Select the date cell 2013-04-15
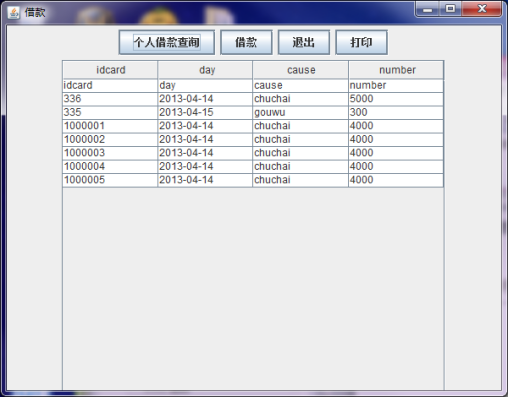508x398 pixels. (x=205, y=113)
